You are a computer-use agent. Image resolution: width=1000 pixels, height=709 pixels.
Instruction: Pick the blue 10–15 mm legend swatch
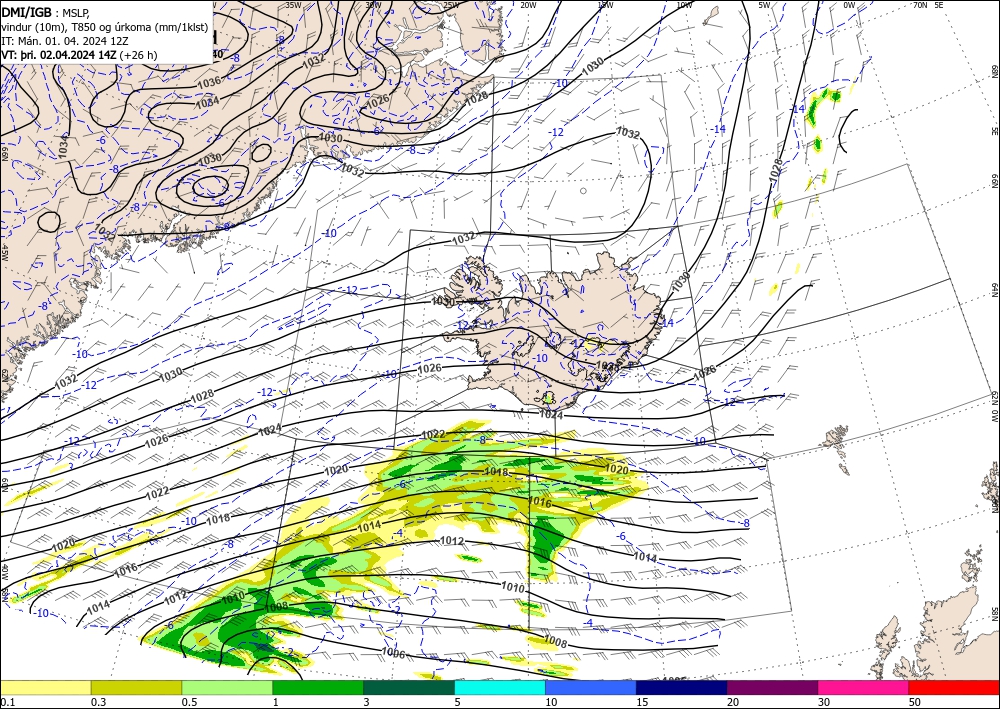click(x=591, y=687)
